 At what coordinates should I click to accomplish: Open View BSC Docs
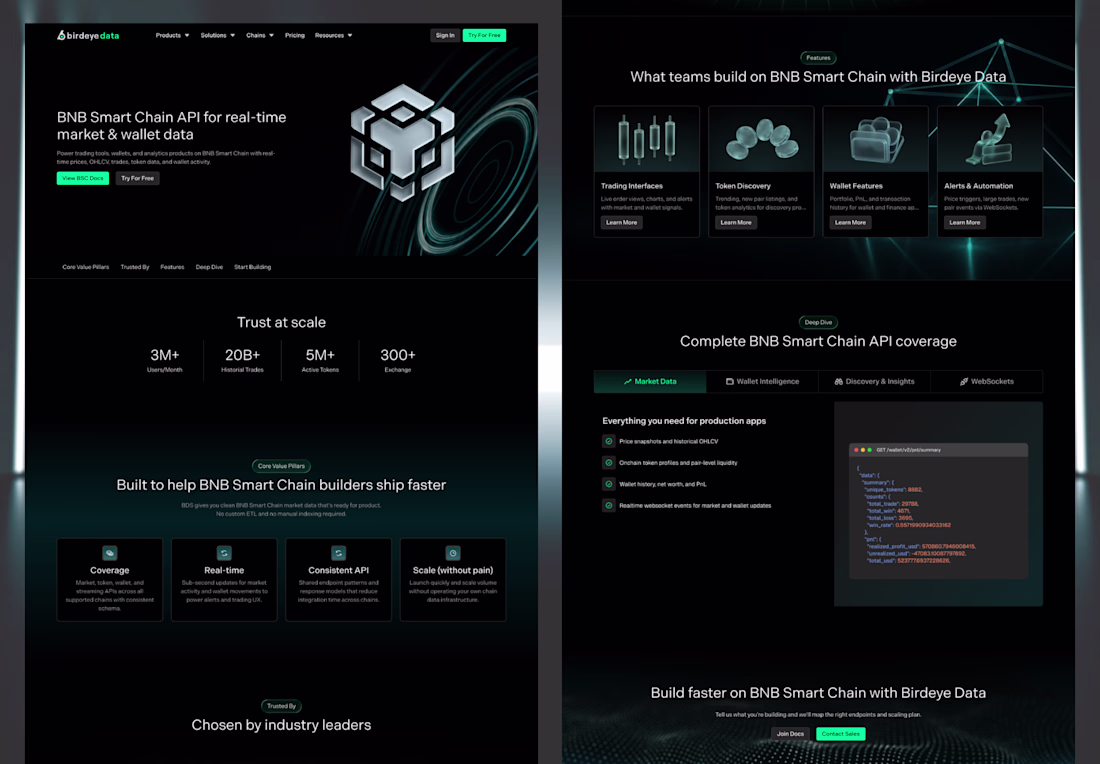[x=83, y=178]
